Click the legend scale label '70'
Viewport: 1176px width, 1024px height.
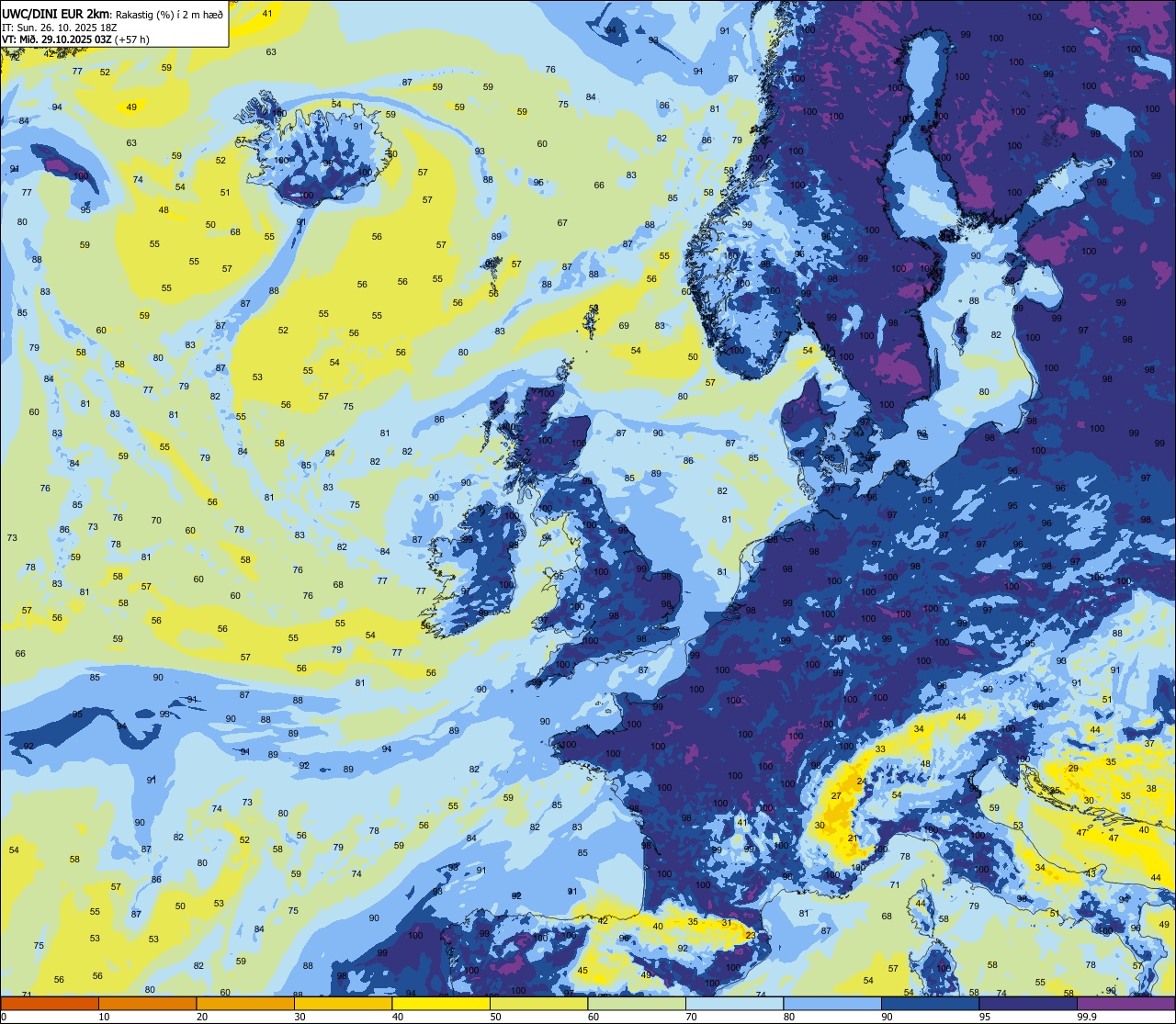pos(691,1017)
